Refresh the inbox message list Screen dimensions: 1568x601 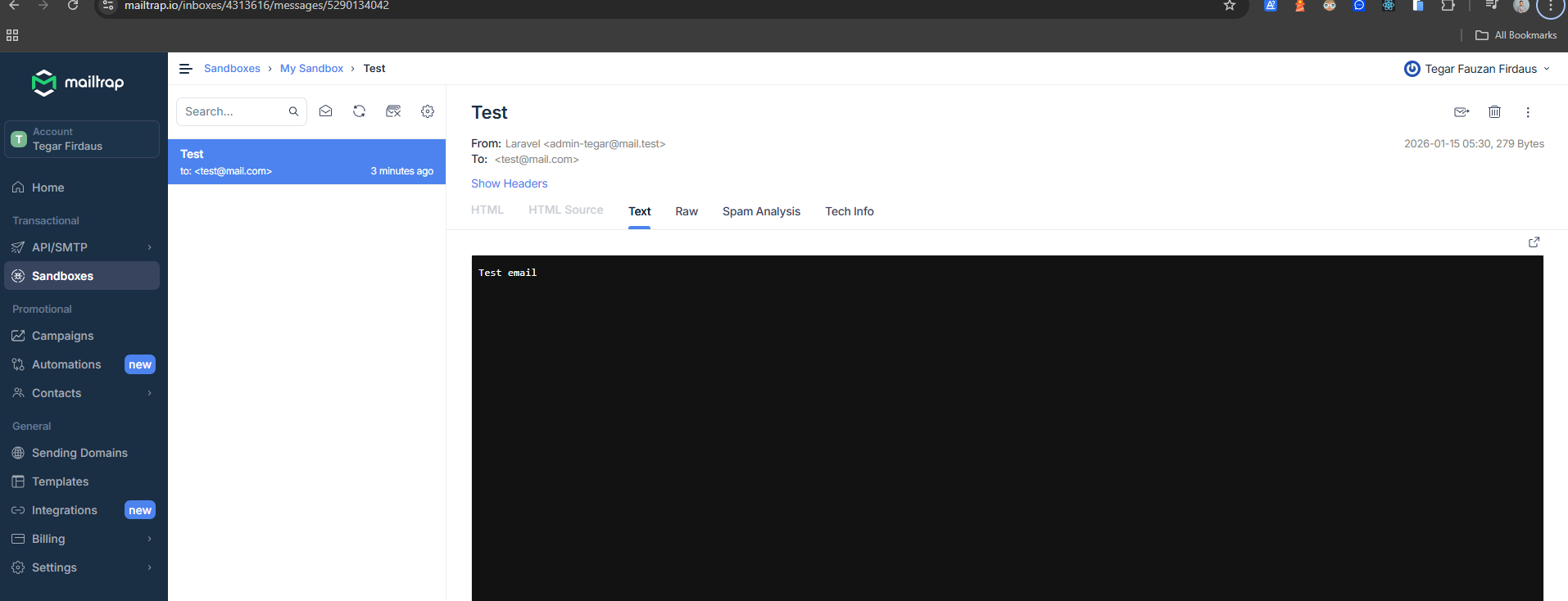(359, 111)
